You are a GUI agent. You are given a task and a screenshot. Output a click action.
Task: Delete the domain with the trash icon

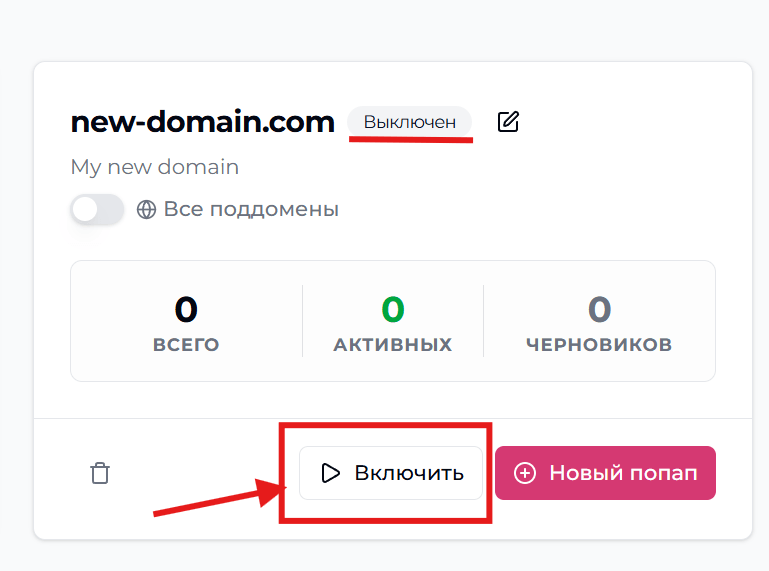pyautogui.click(x=100, y=473)
